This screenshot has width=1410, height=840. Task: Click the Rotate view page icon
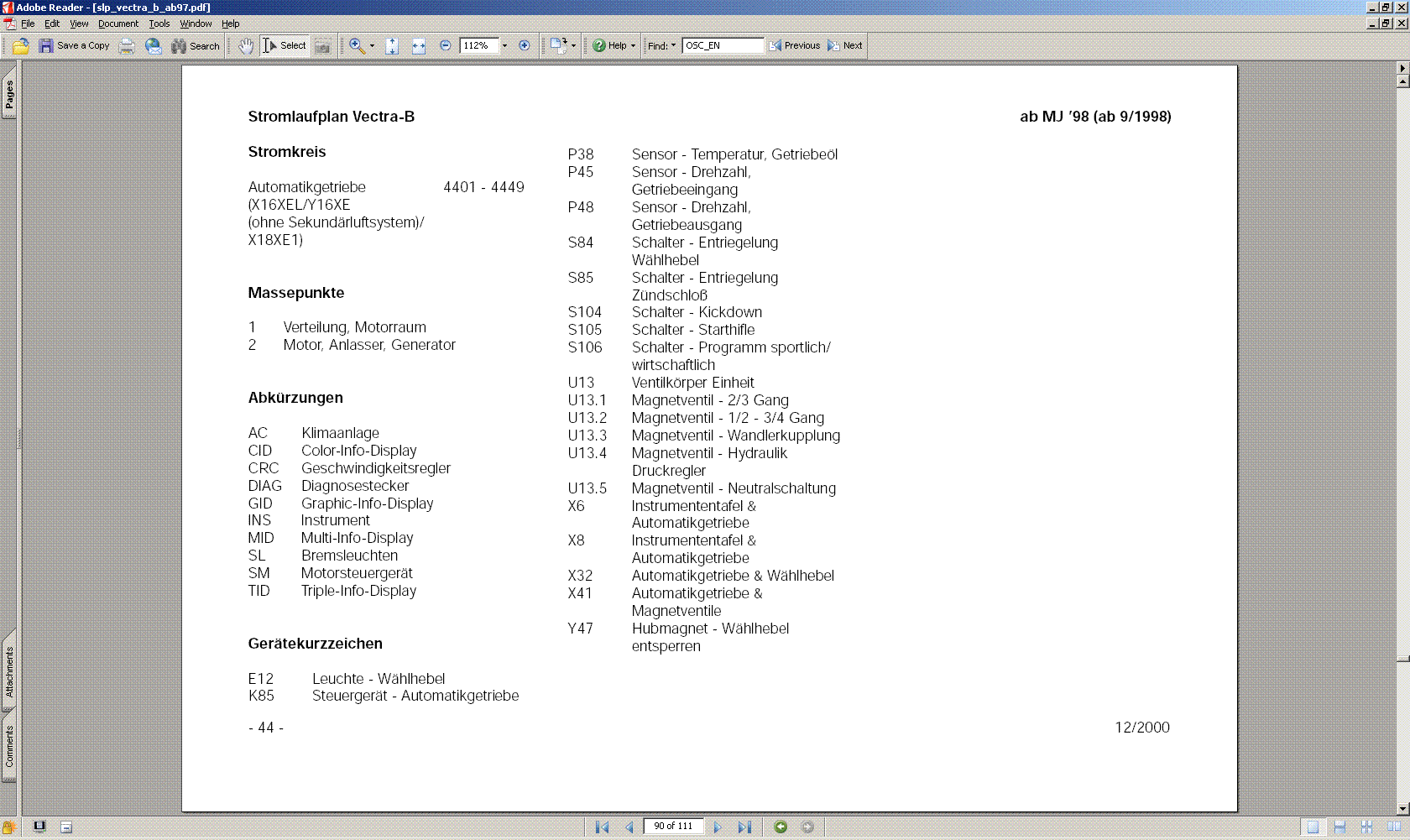(558, 46)
